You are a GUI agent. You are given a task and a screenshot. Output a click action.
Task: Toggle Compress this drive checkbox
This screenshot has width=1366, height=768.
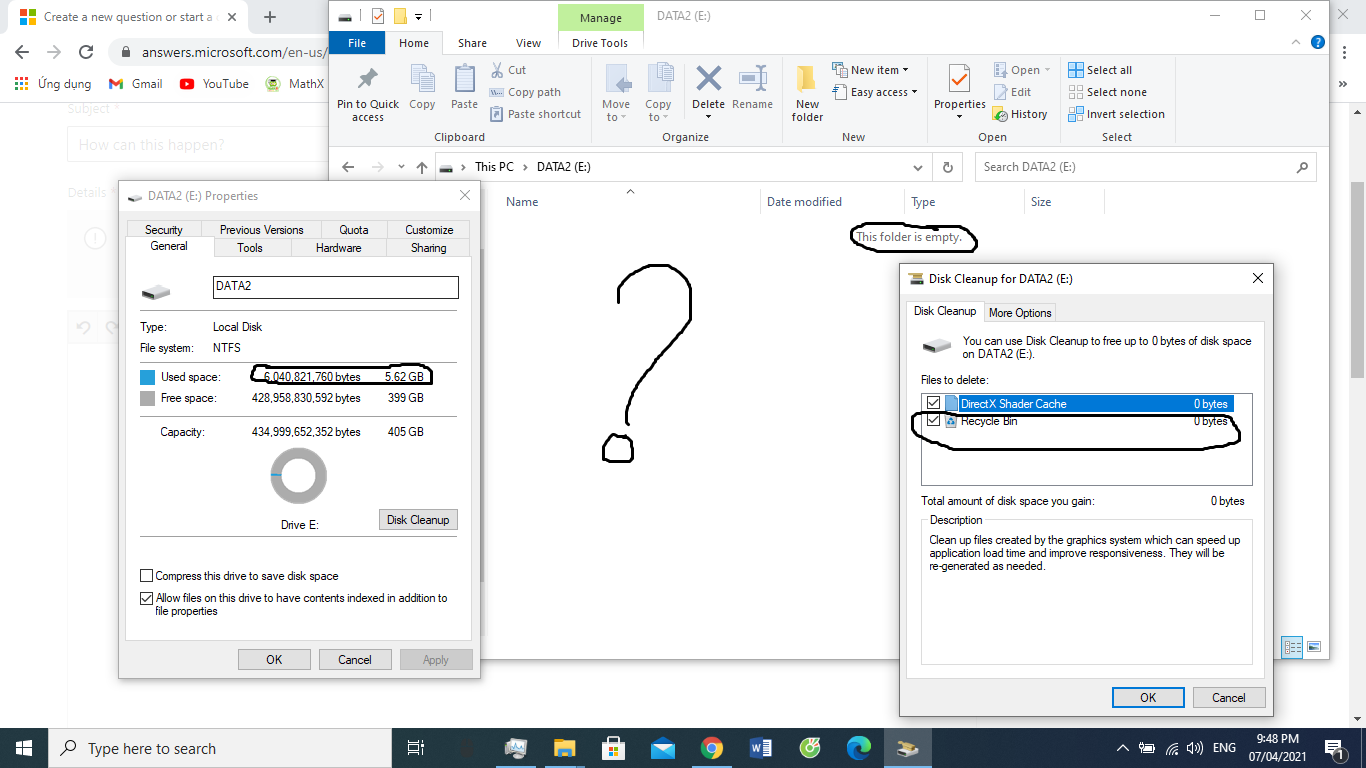point(147,576)
